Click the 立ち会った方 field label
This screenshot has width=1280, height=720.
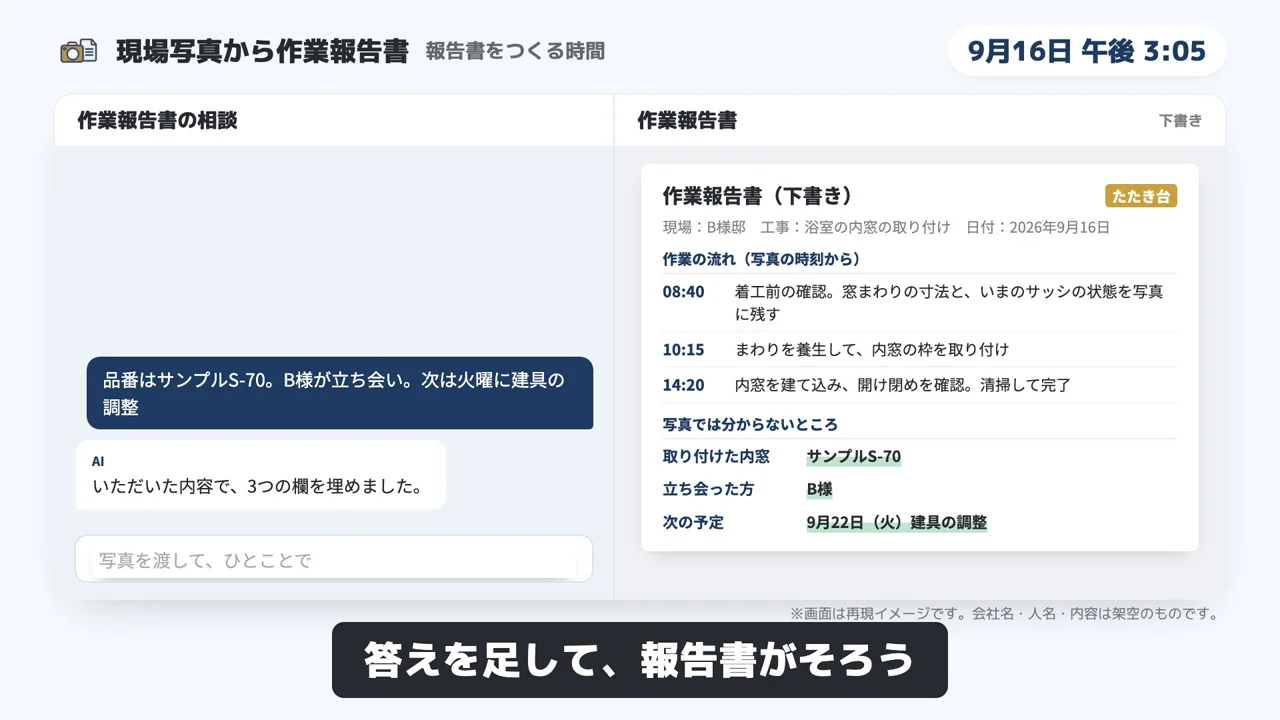tap(708, 490)
